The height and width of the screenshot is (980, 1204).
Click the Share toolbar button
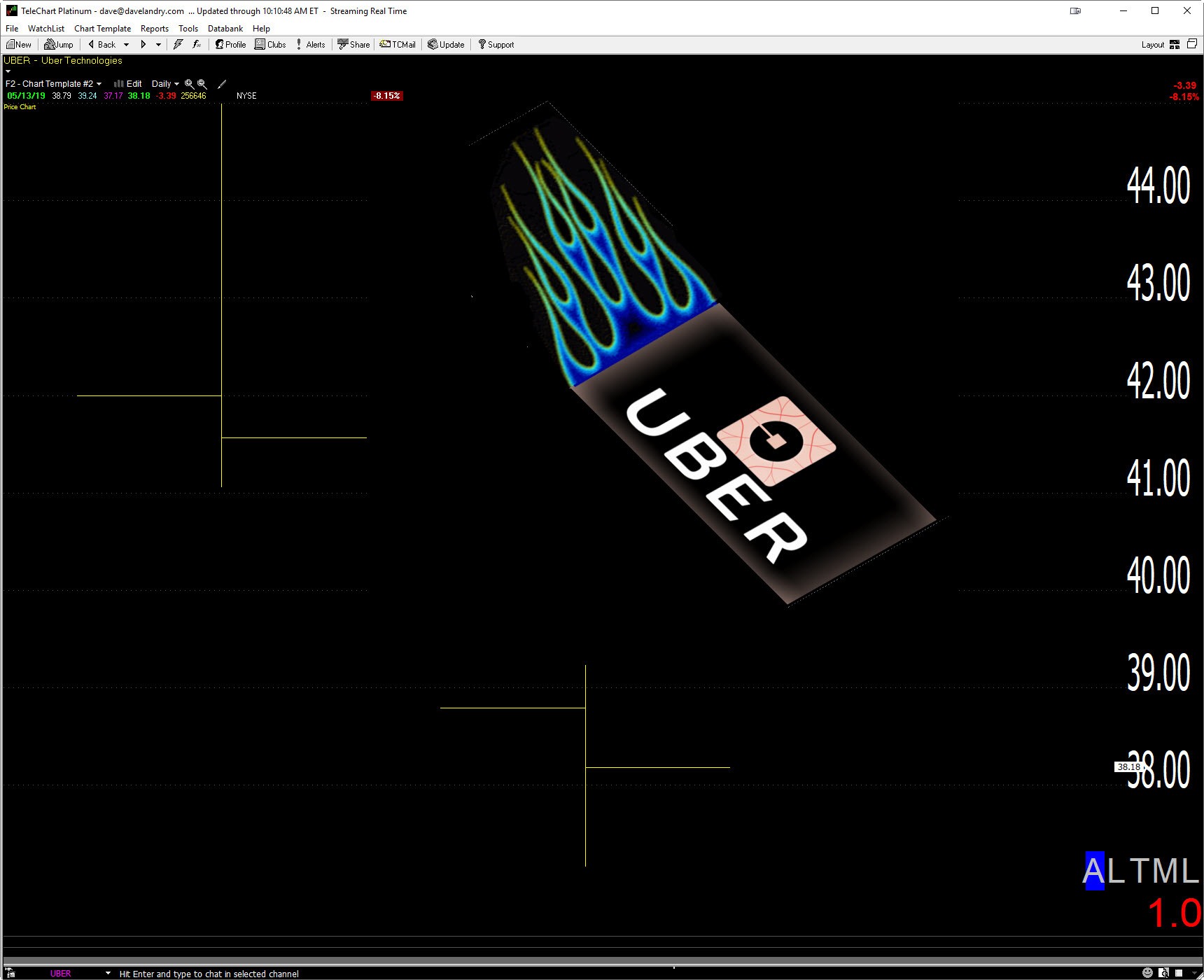353,44
